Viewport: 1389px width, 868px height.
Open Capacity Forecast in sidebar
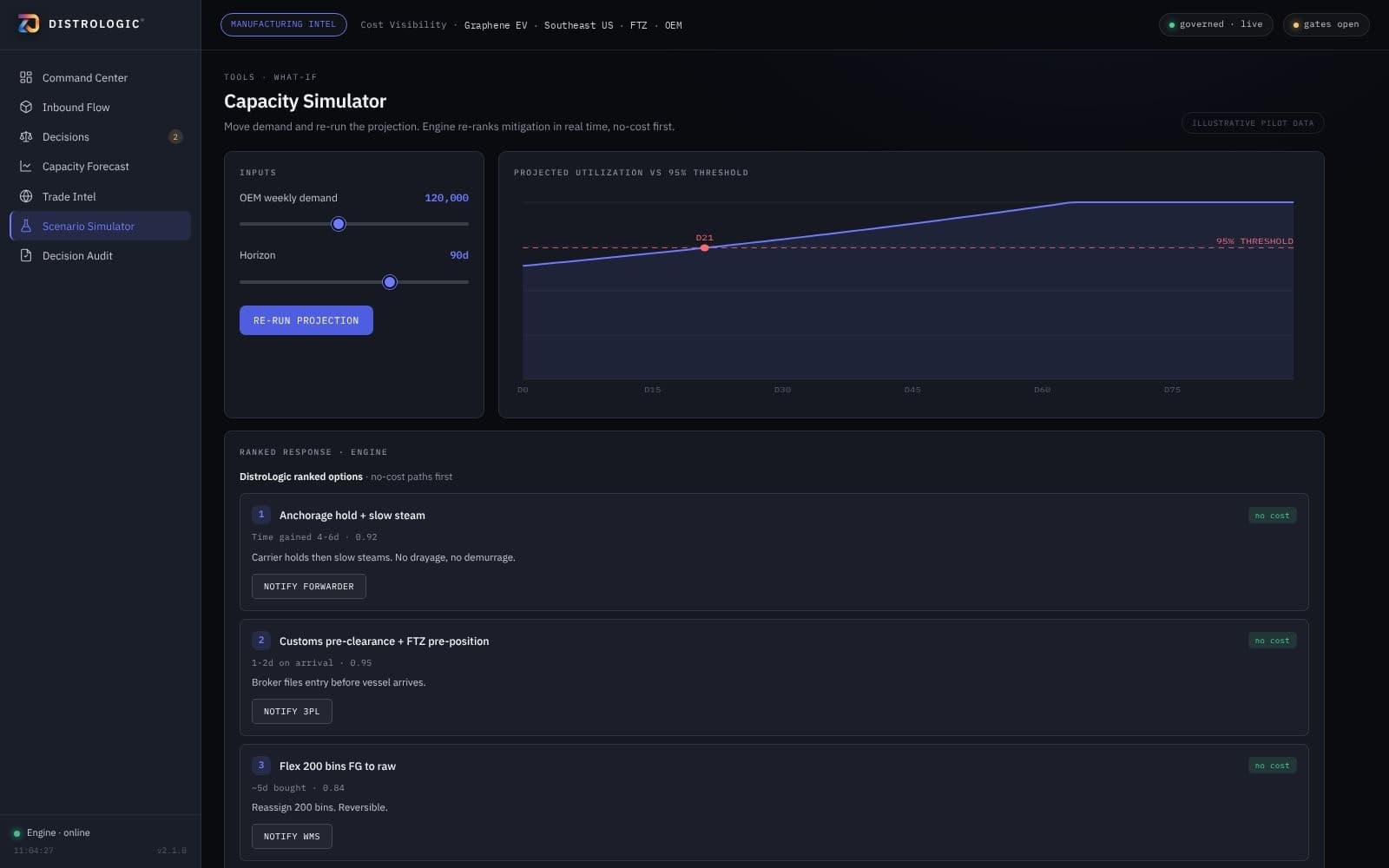[100, 166]
